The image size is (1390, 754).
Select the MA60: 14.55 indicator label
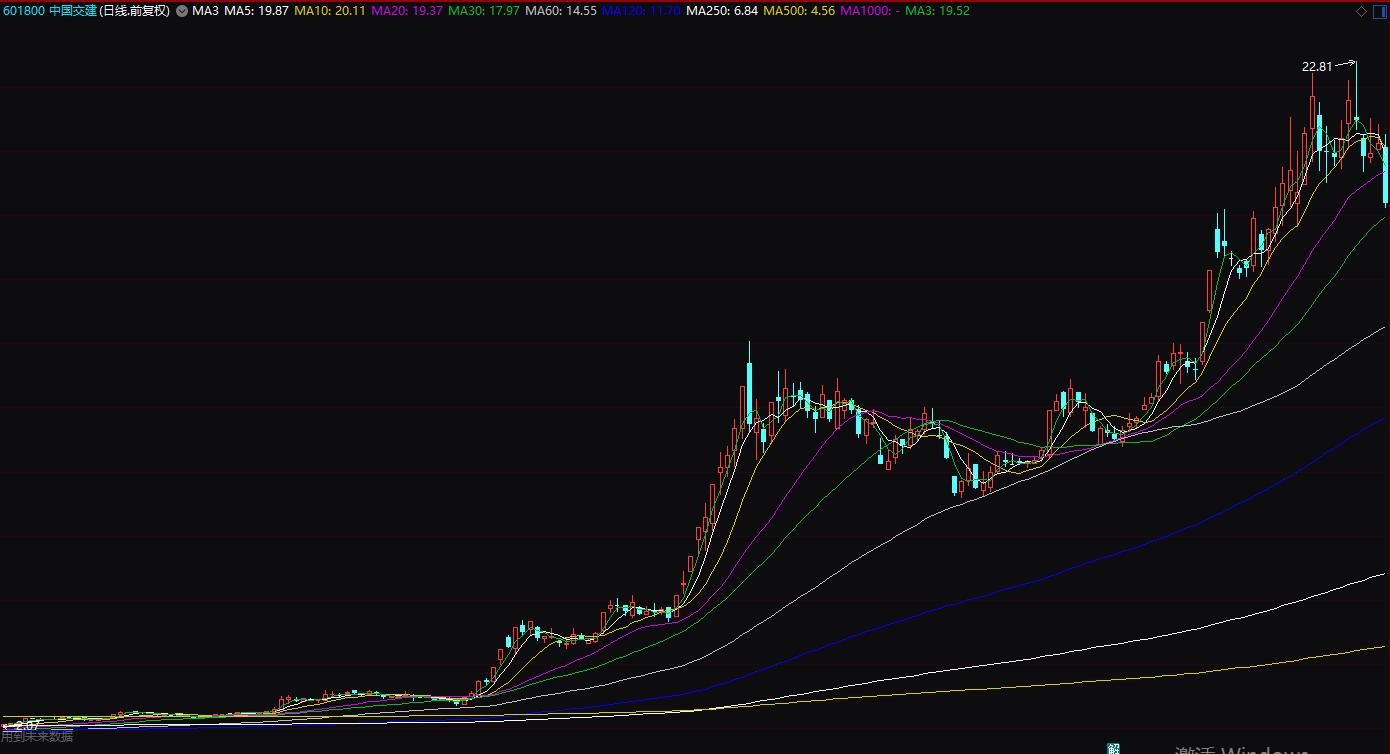561,11
